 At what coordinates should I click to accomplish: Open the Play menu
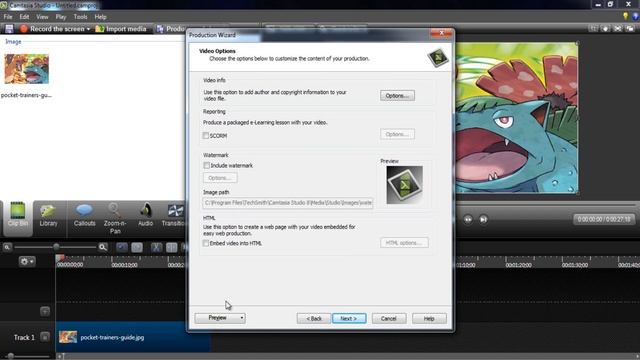coord(61,17)
